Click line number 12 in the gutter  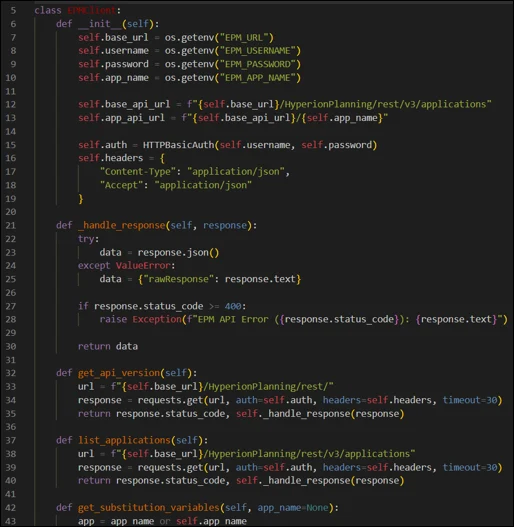[11, 104]
